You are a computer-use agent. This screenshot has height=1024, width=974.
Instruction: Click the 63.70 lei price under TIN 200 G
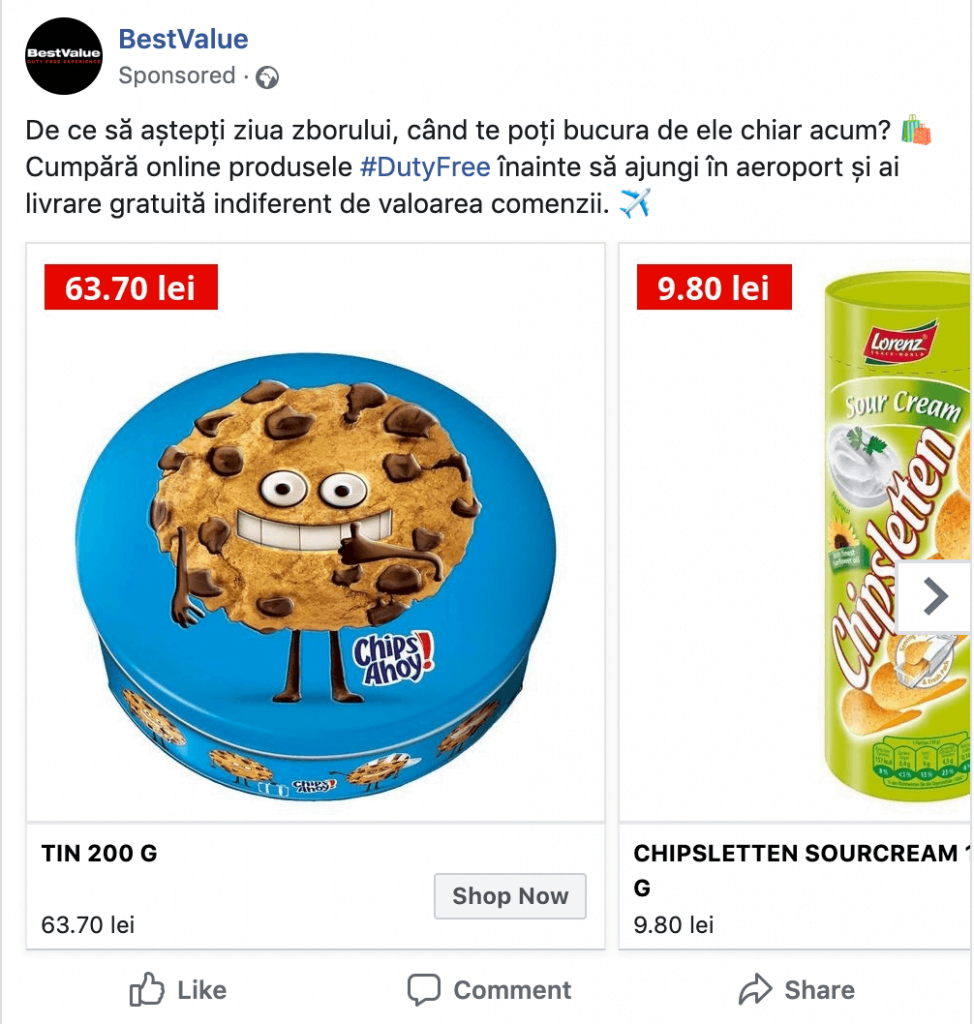click(x=87, y=924)
